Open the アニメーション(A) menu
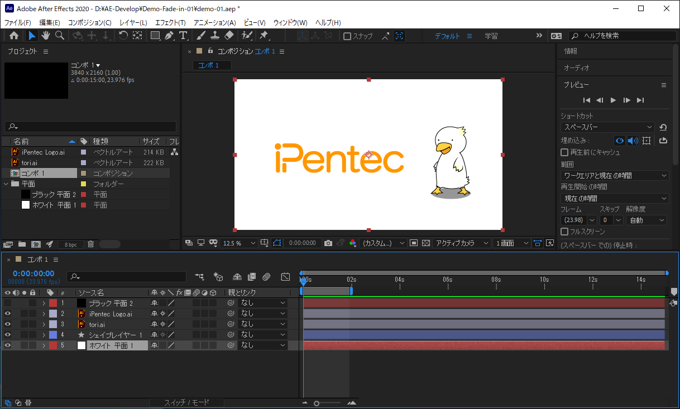Screen dimensions: 680x409 (x=215, y=23)
